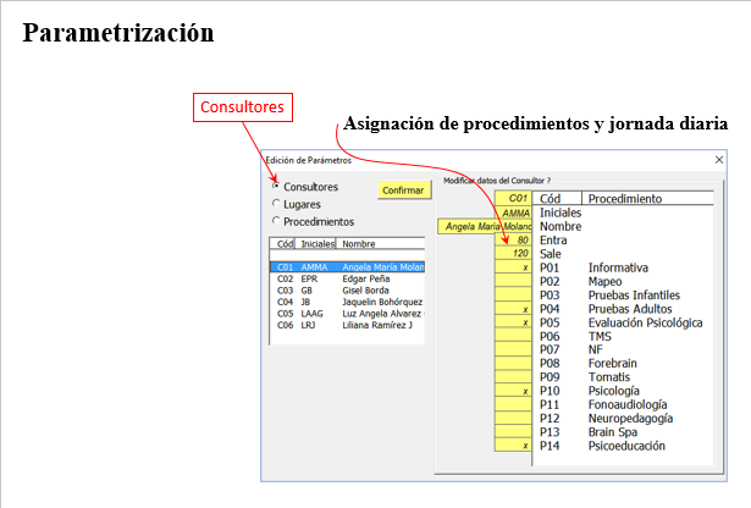The width and height of the screenshot is (751, 508).
Task: Click the Nombre column header in consultant list
Action: pyautogui.click(x=380, y=244)
